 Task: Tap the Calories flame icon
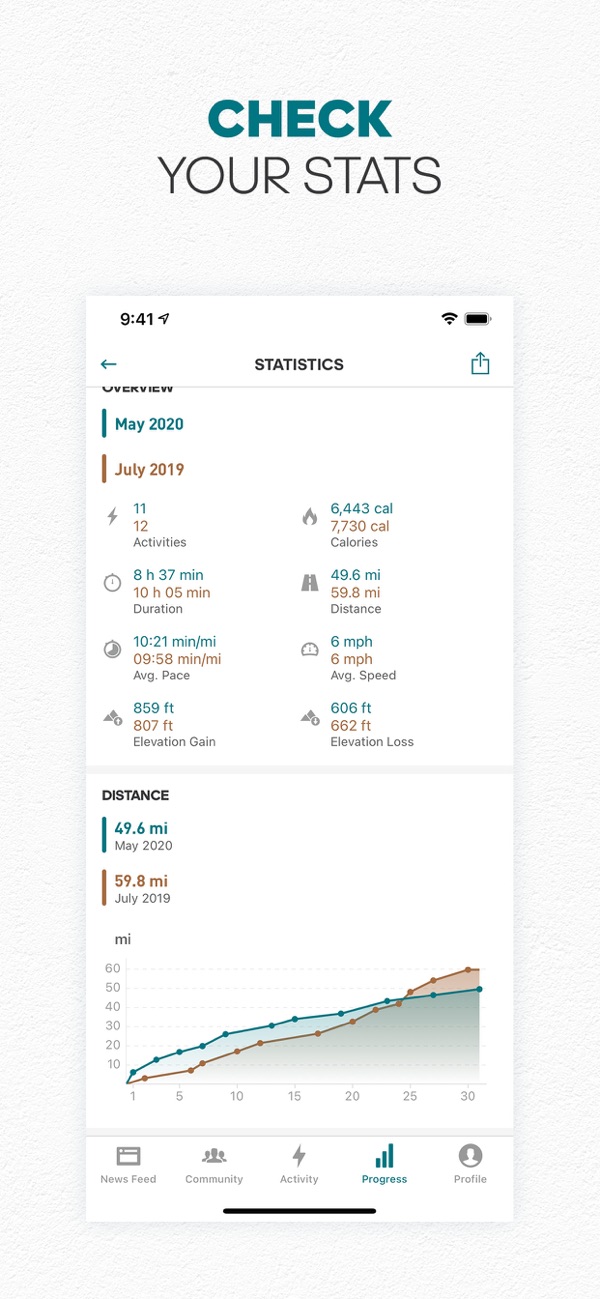[x=309, y=517]
